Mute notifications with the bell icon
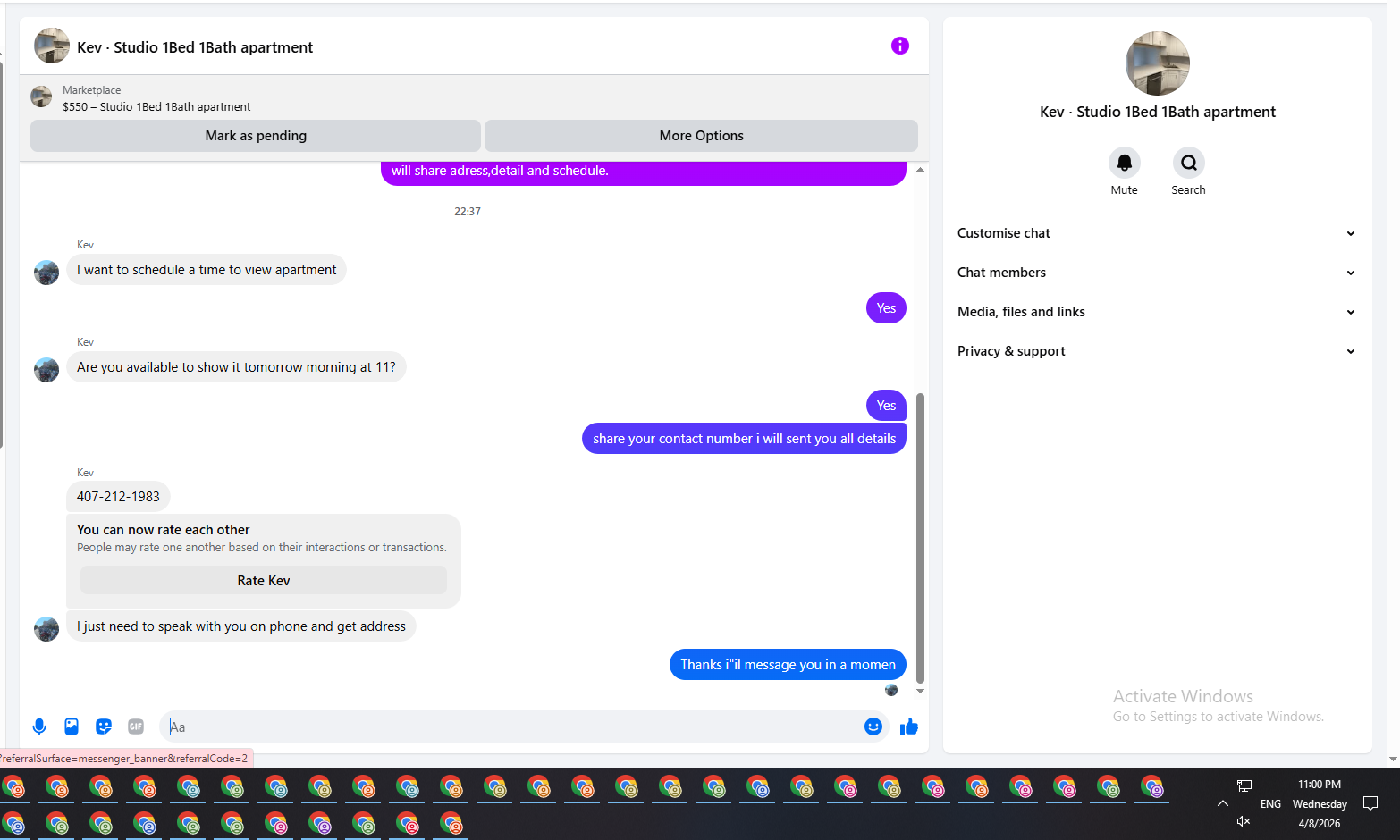 point(1125,163)
